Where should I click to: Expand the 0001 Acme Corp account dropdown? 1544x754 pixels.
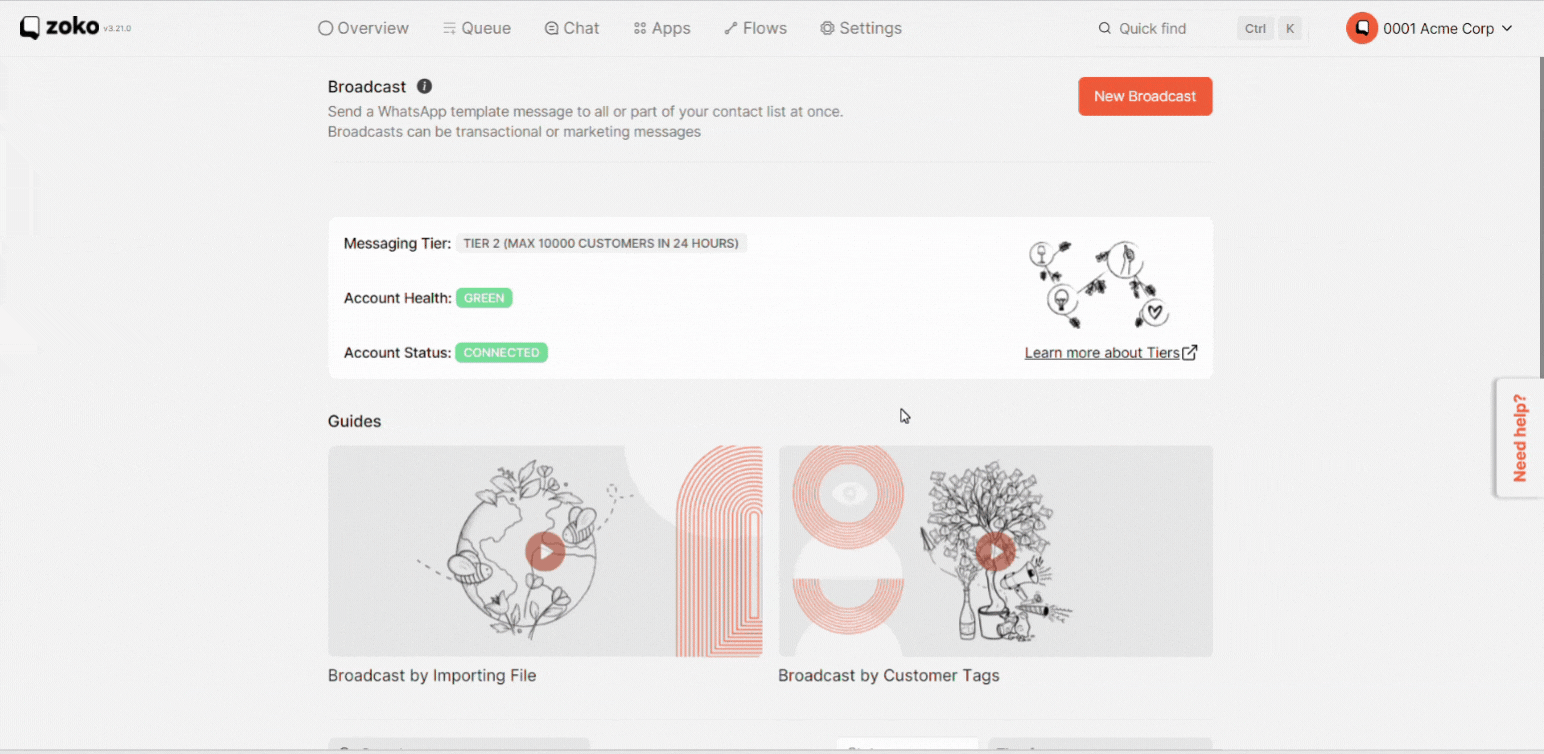pos(1507,29)
